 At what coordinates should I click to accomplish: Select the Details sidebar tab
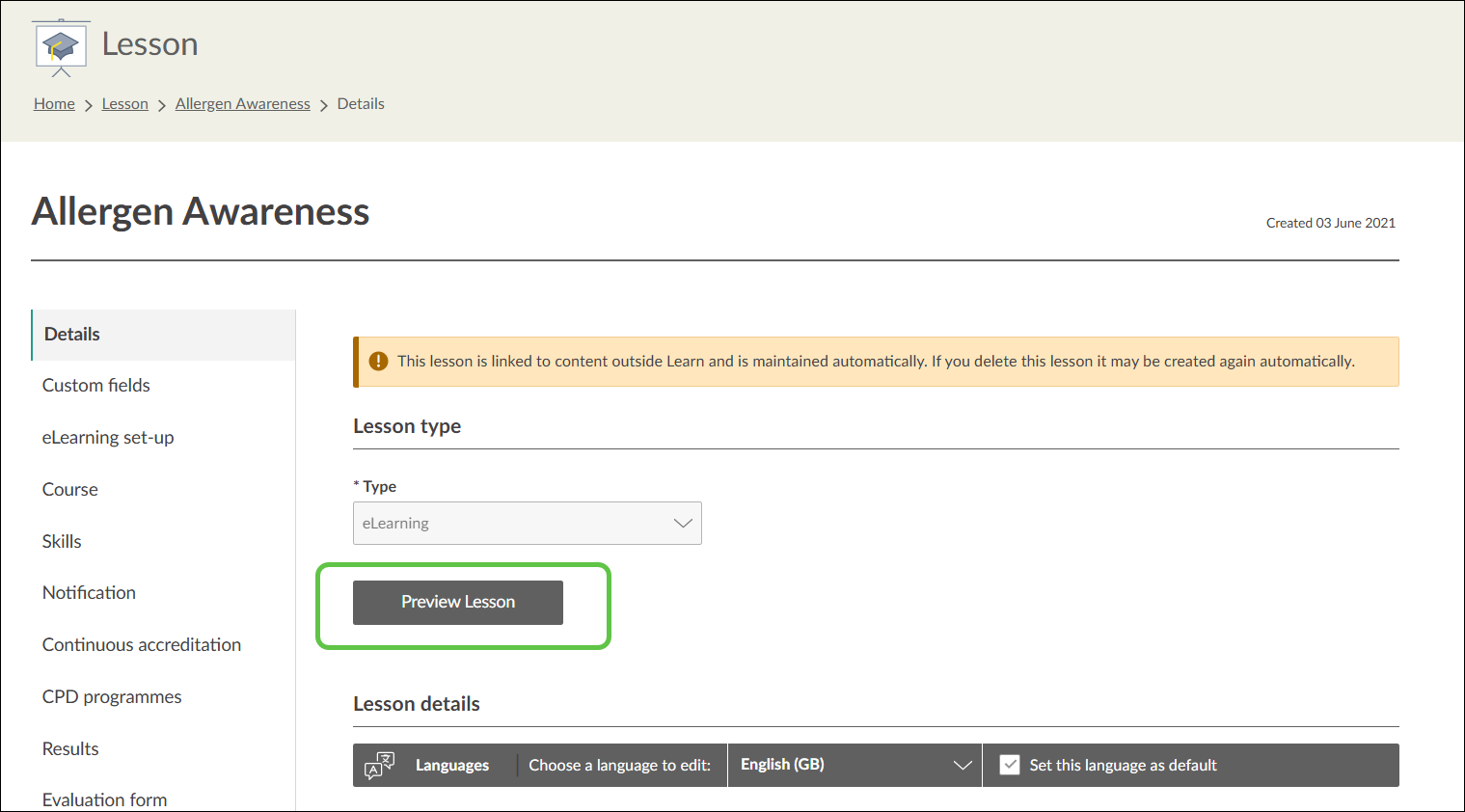point(72,335)
